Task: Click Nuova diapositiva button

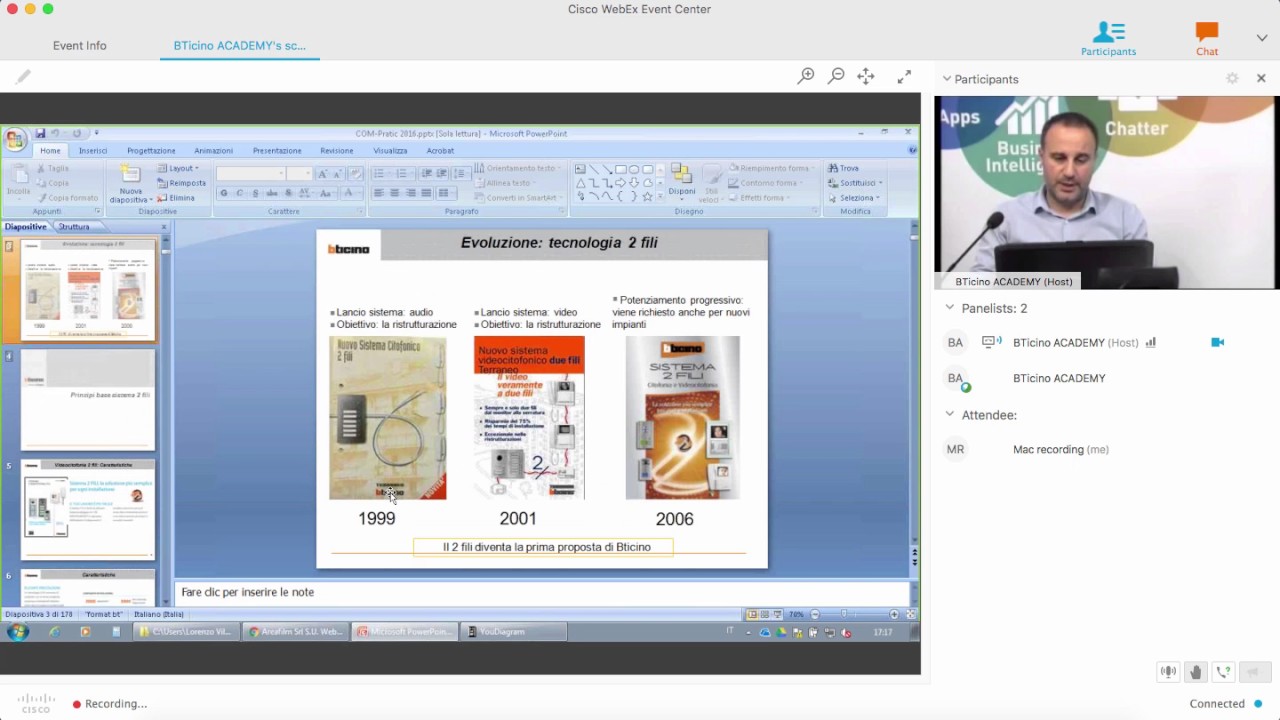Action: tap(130, 184)
